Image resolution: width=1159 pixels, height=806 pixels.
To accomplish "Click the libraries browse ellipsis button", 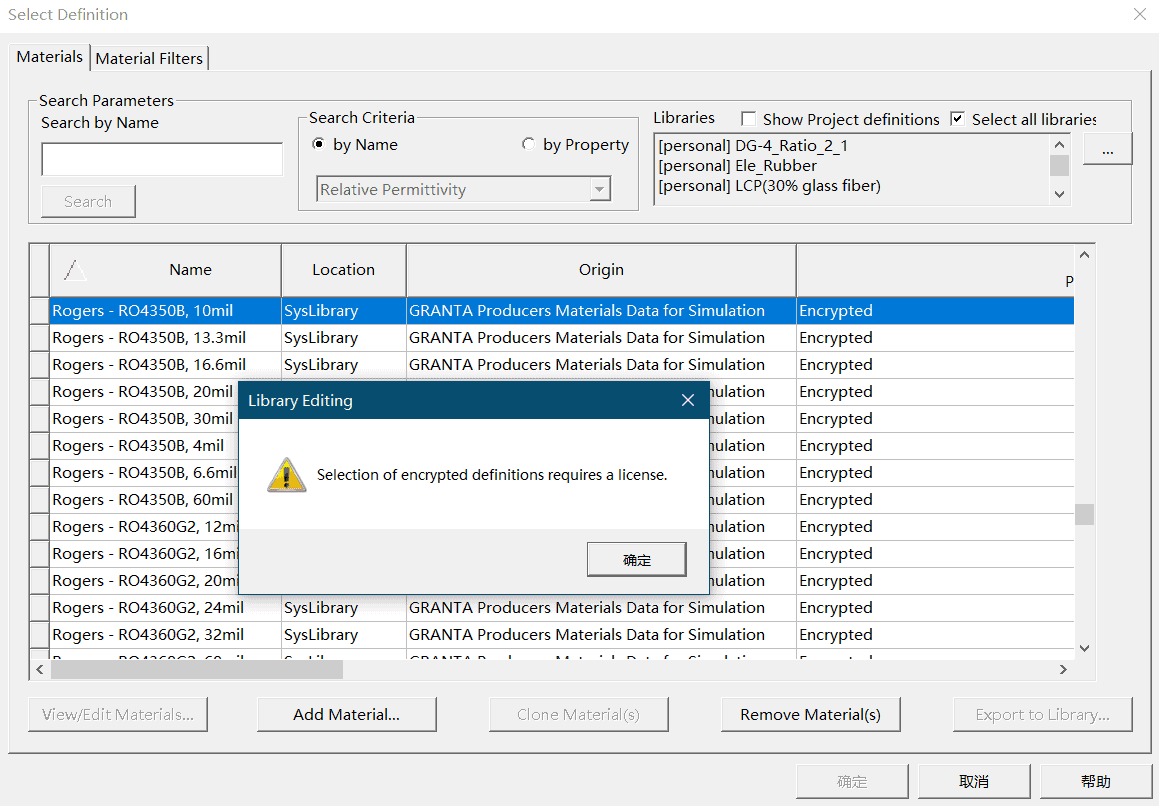I will [1107, 149].
